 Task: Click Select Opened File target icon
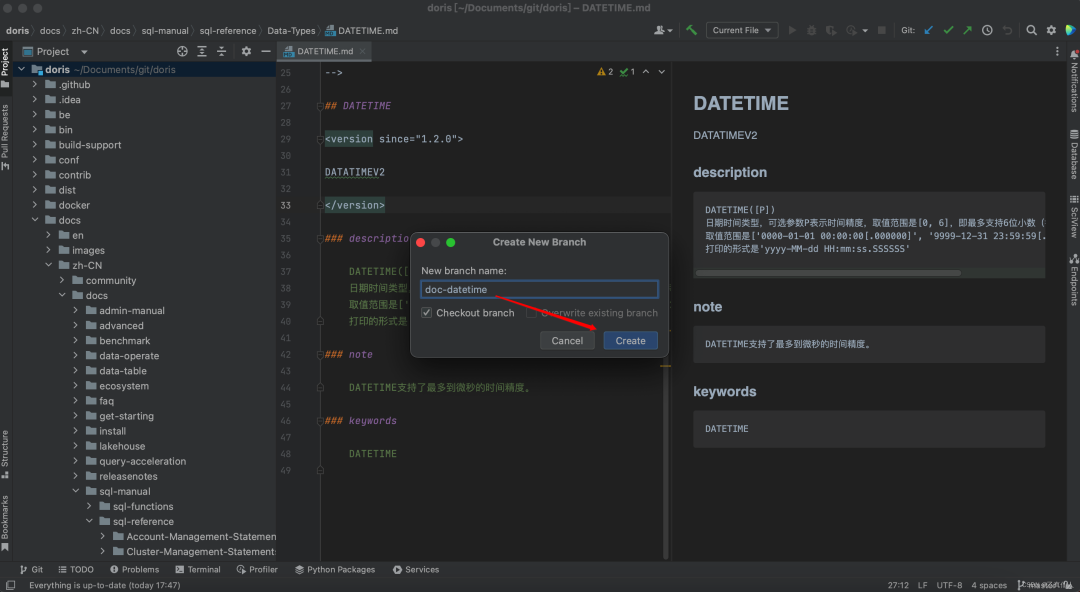coord(182,51)
